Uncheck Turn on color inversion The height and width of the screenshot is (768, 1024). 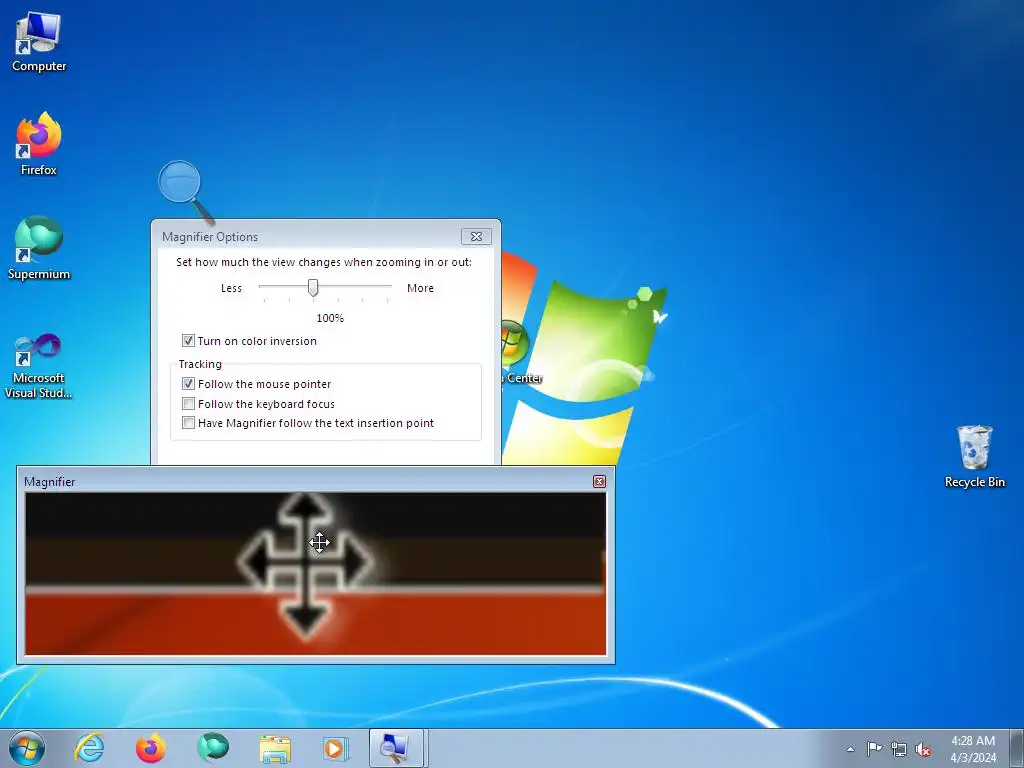pos(188,341)
